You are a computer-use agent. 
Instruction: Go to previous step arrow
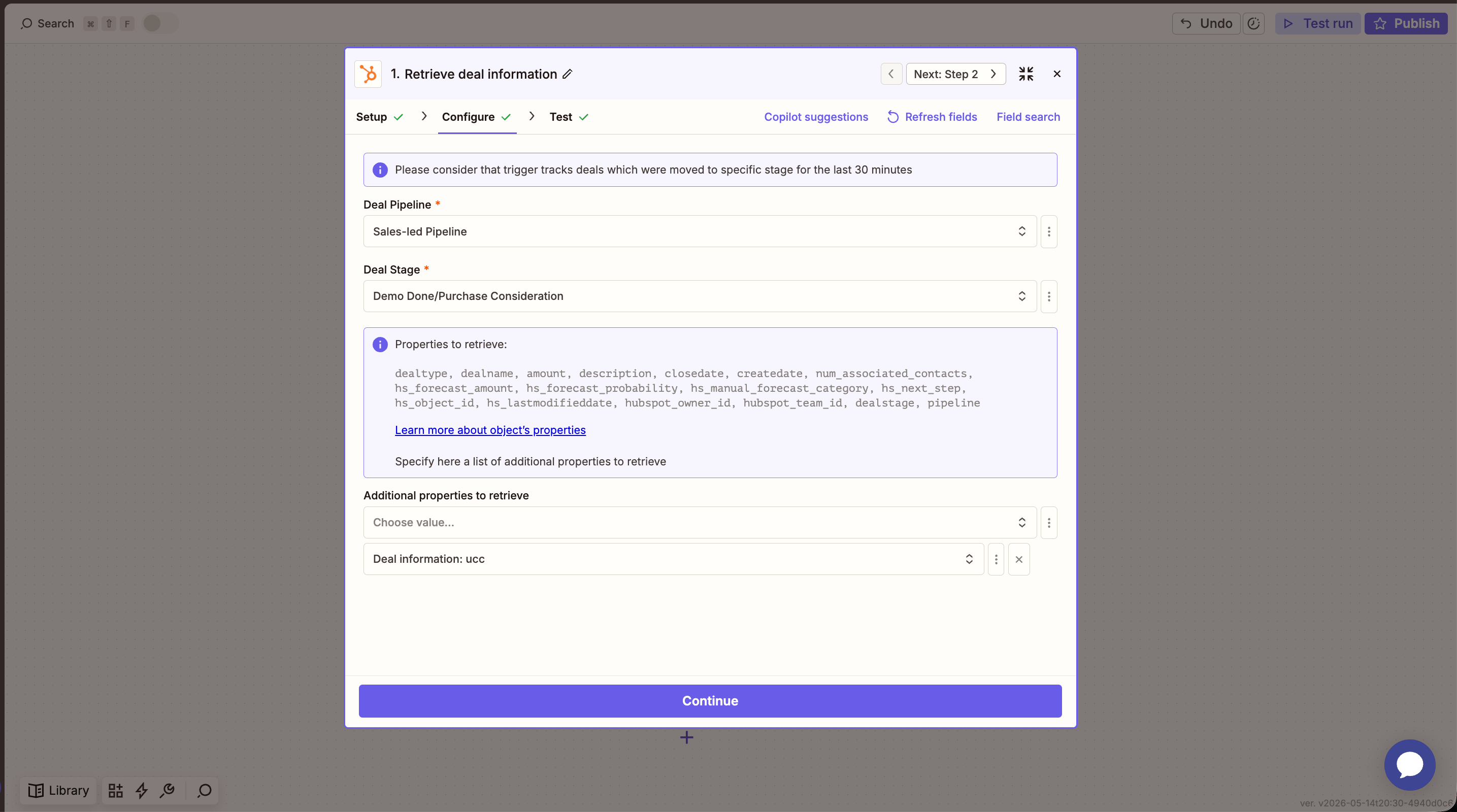point(891,74)
